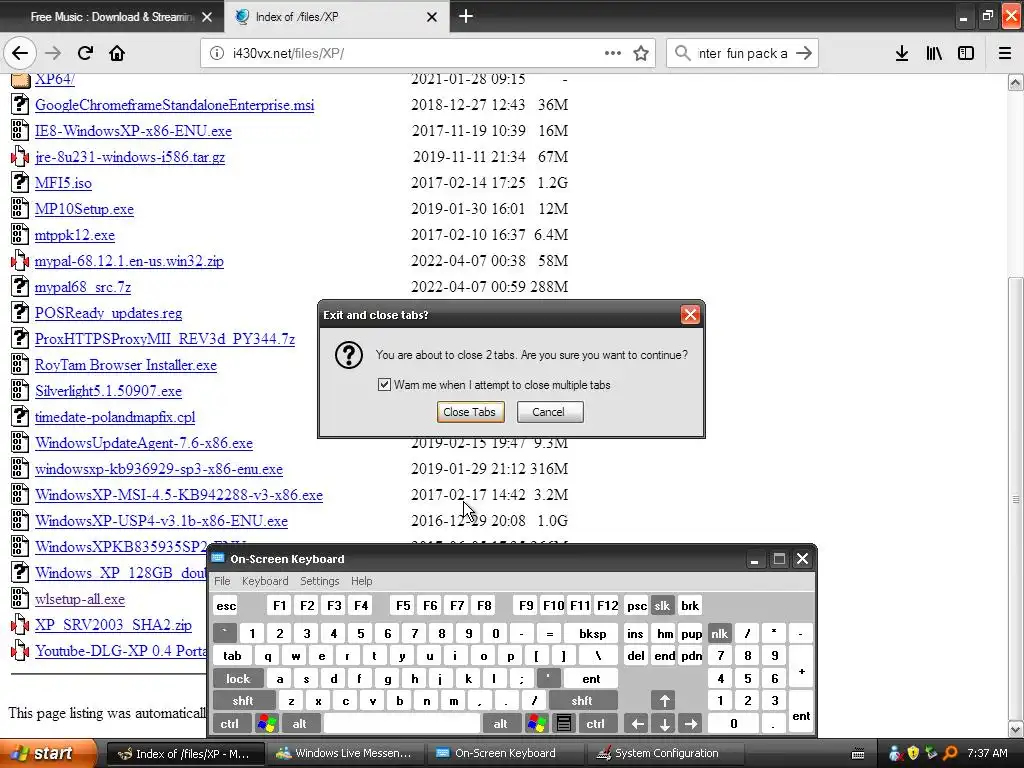The width and height of the screenshot is (1024, 768).
Task: Reload the current page
Action: click(x=85, y=53)
